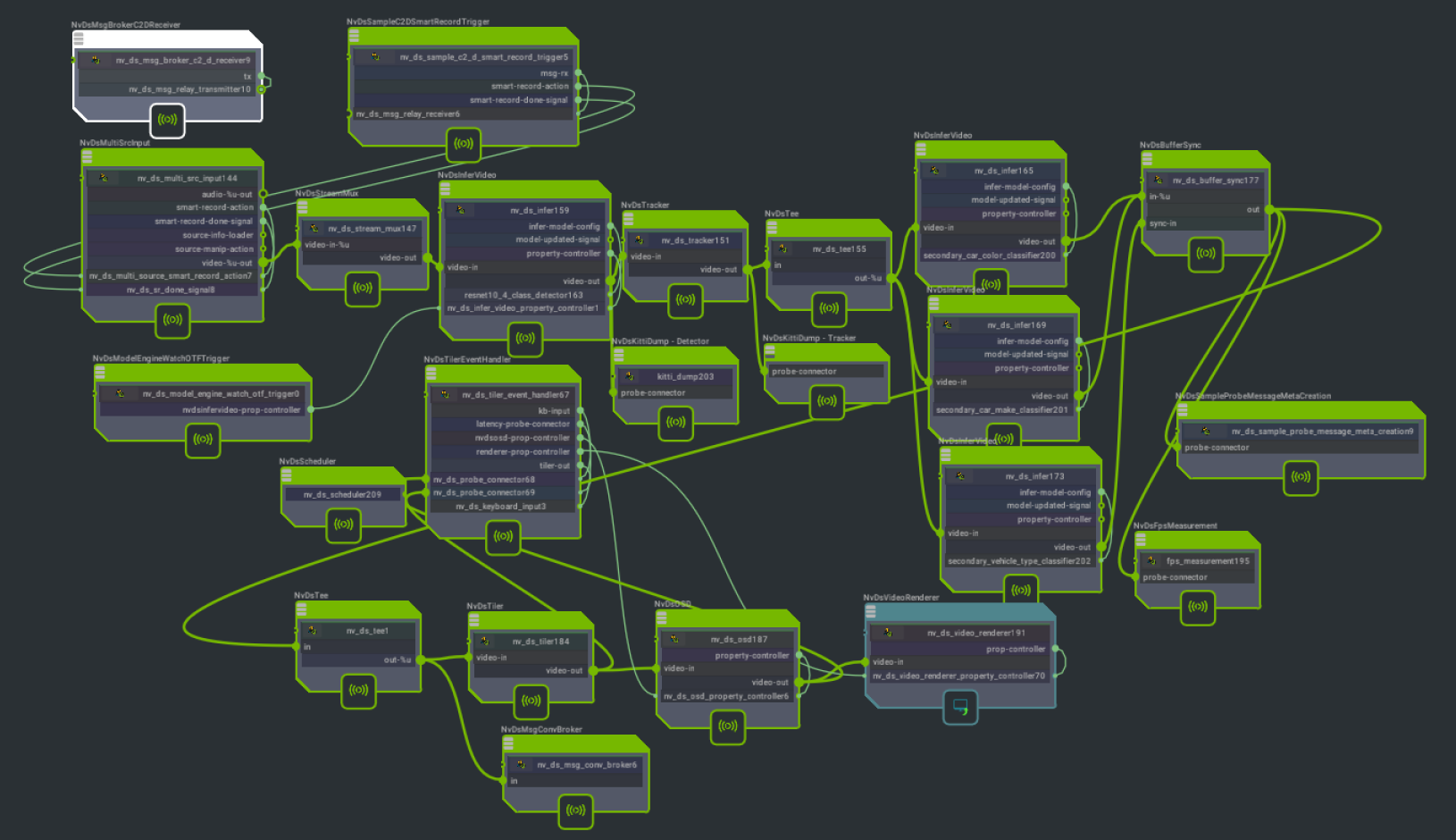Image resolution: width=1456 pixels, height=840 pixels.
Task: Click the broadcast icon under NvDsScheduler node
Action: (x=343, y=525)
